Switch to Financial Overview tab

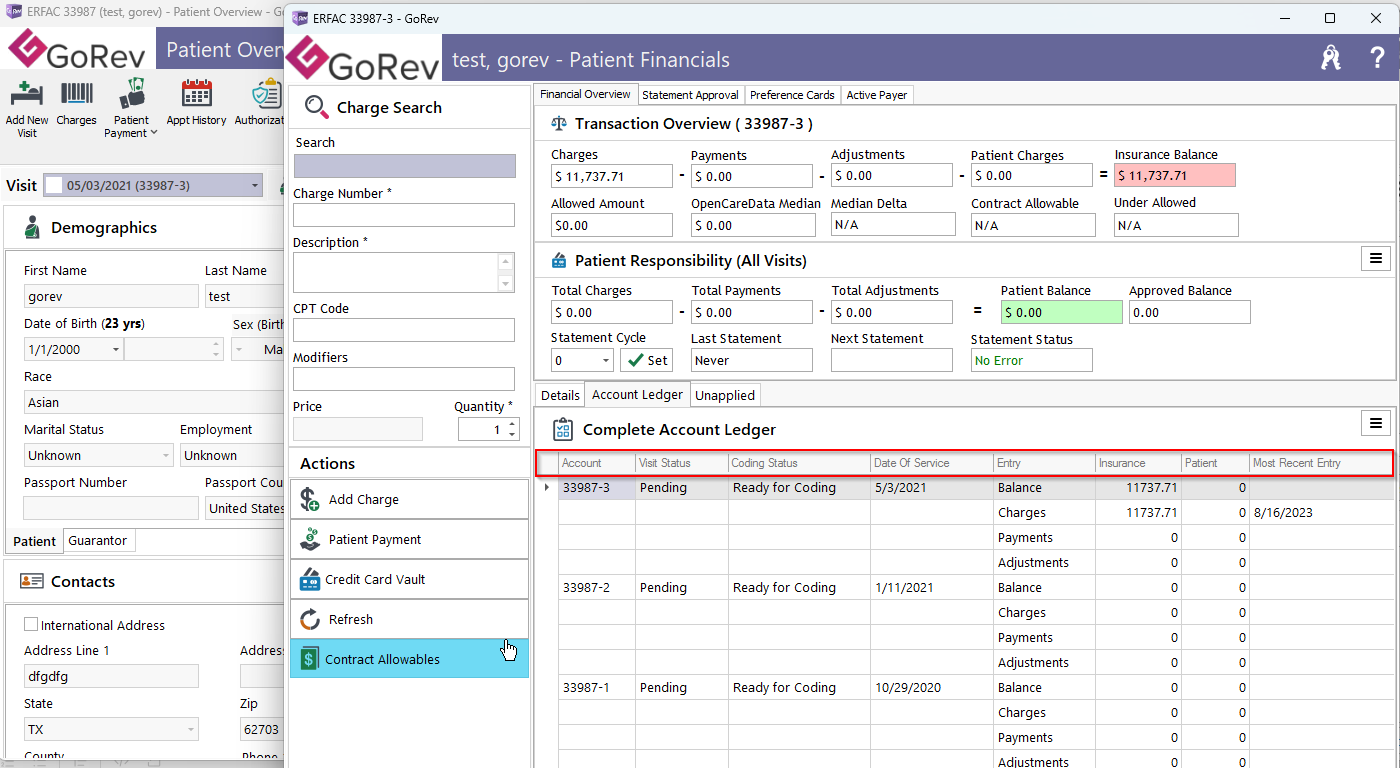[x=585, y=94]
